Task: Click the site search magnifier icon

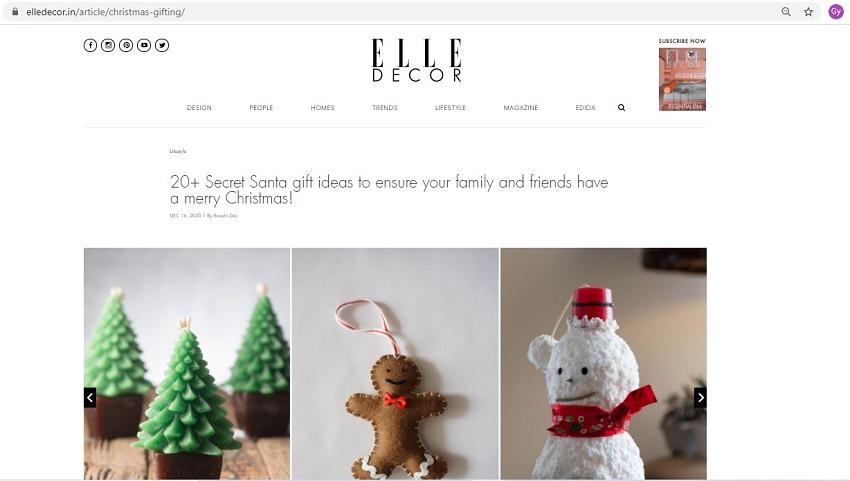Action: click(x=621, y=108)
